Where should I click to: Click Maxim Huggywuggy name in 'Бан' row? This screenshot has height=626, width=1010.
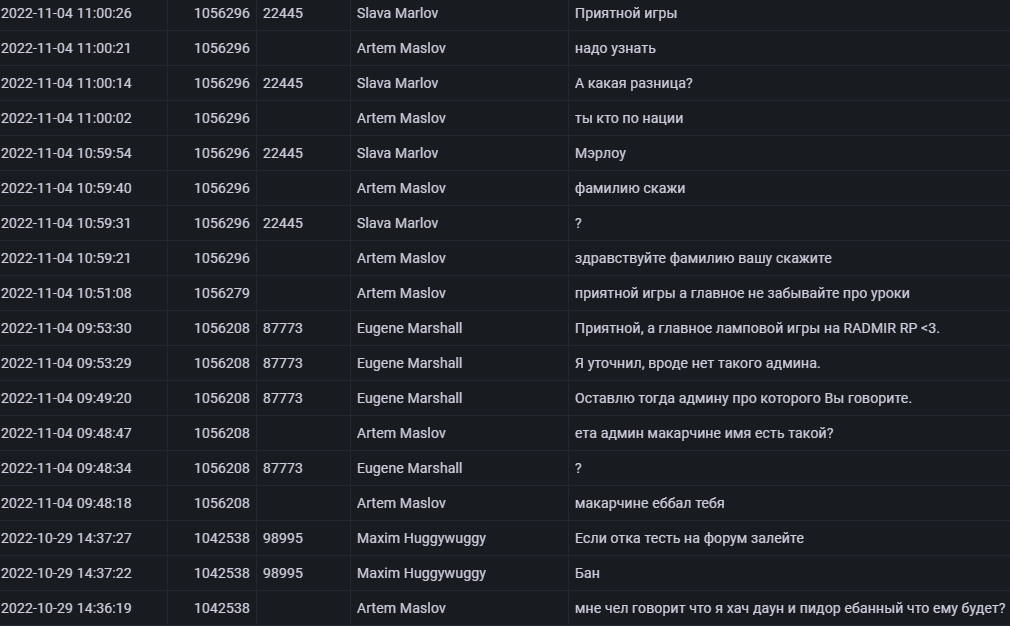coord(421,573)
